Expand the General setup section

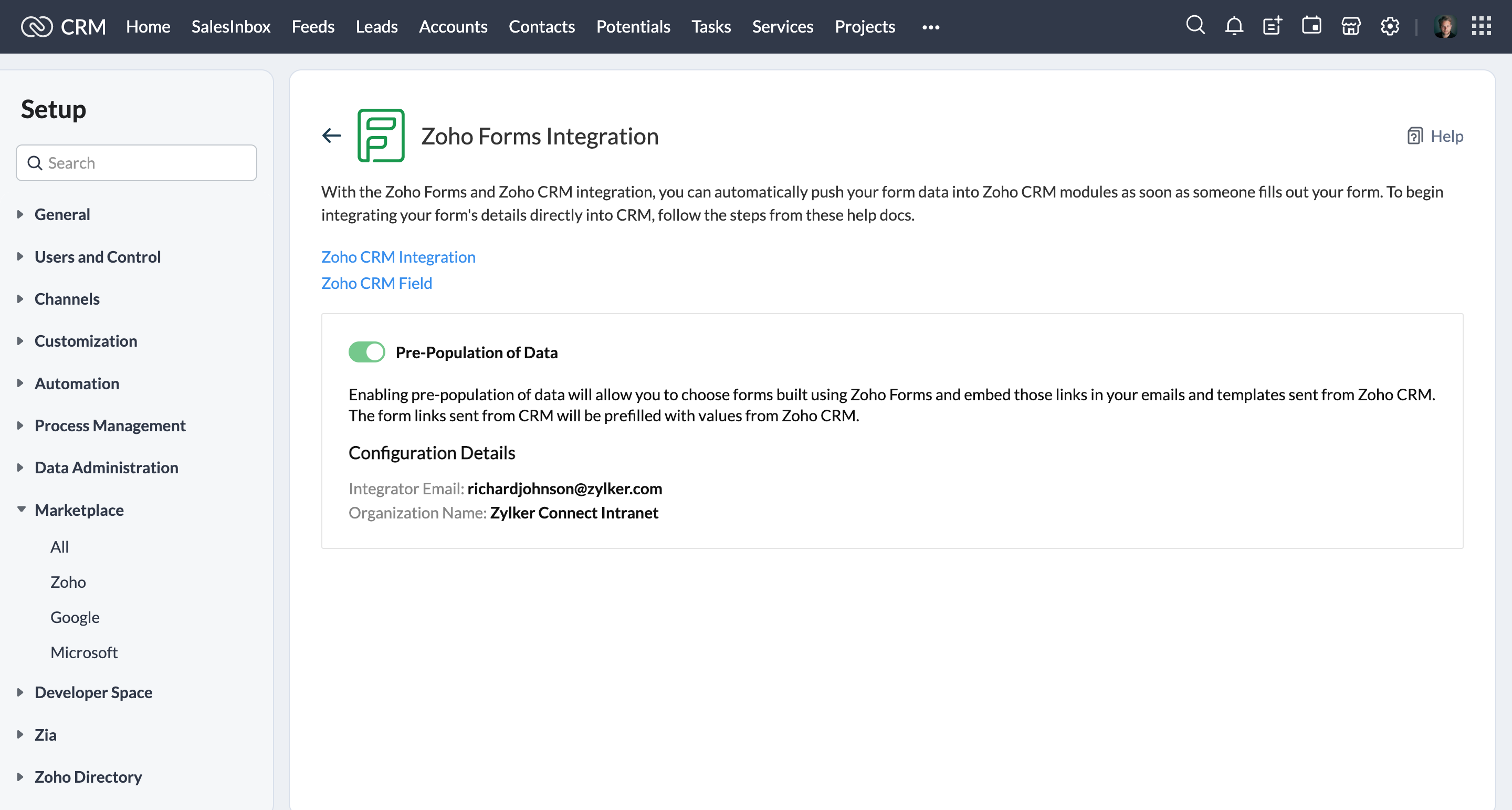pyautogui.click(x=61, y=214)
